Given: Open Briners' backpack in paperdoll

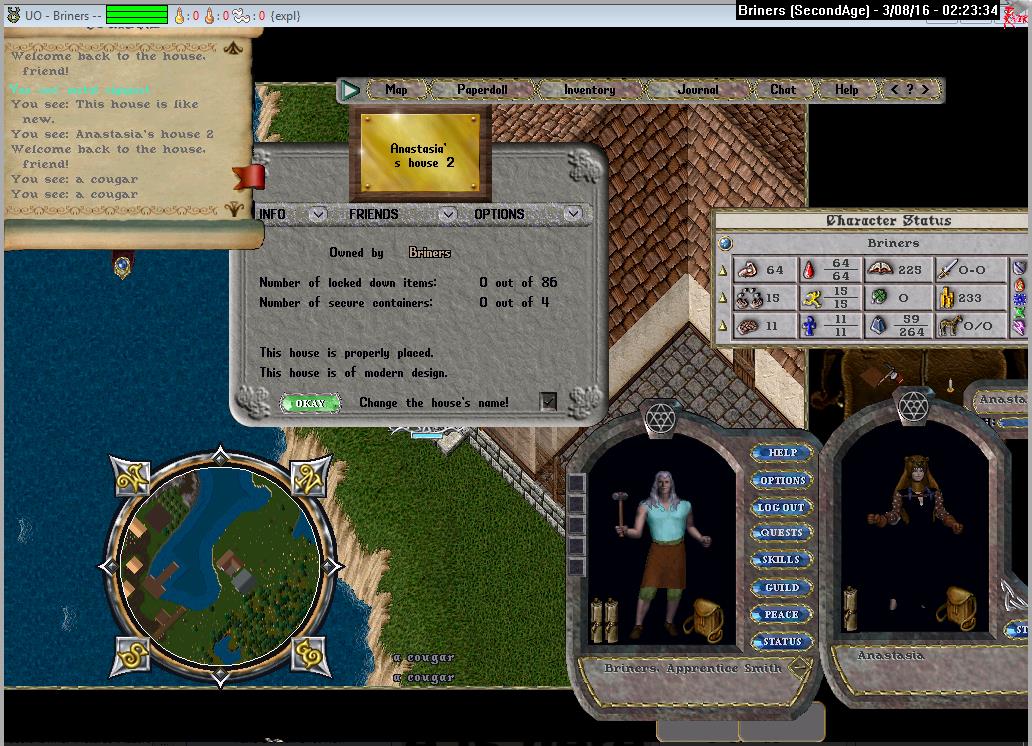Looking at the screenshot, I should coord(703,620).
